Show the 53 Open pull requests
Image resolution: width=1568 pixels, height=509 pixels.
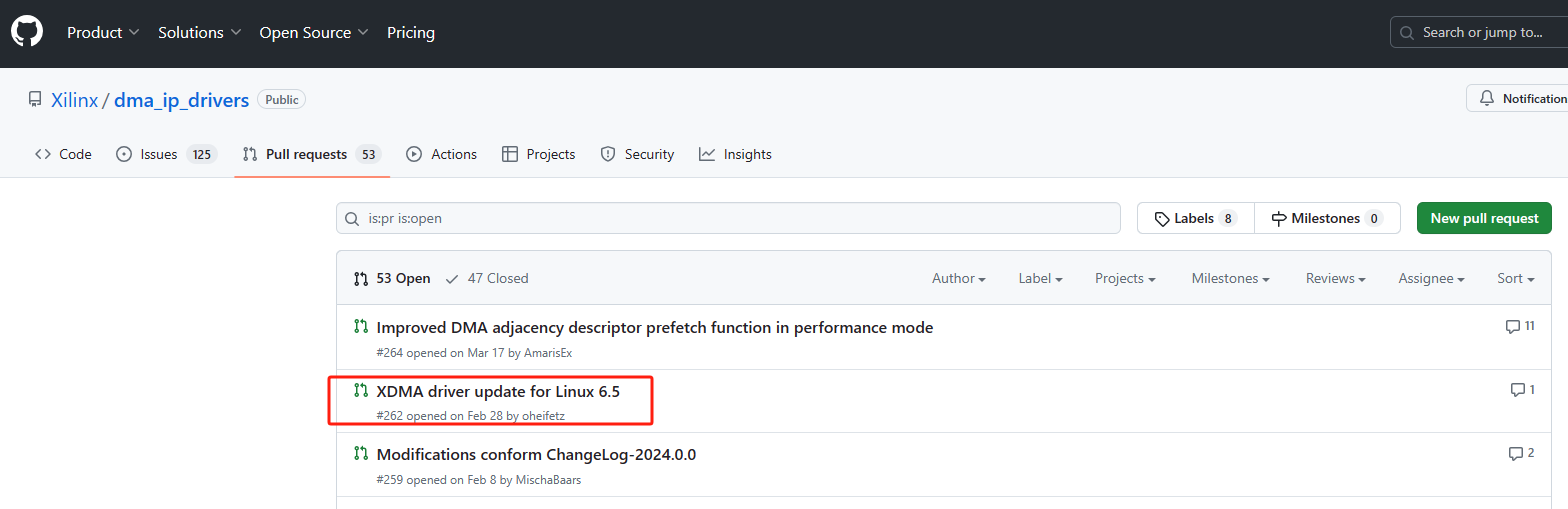point(392,278)
